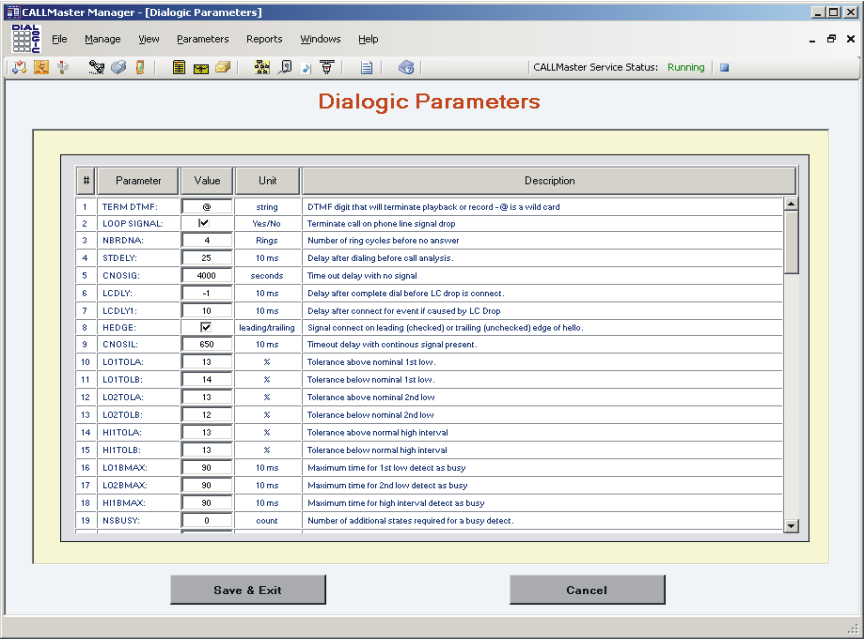Open the Help menu
The height and width of the screenshot is (639, 865).
(x=368, y=39)
